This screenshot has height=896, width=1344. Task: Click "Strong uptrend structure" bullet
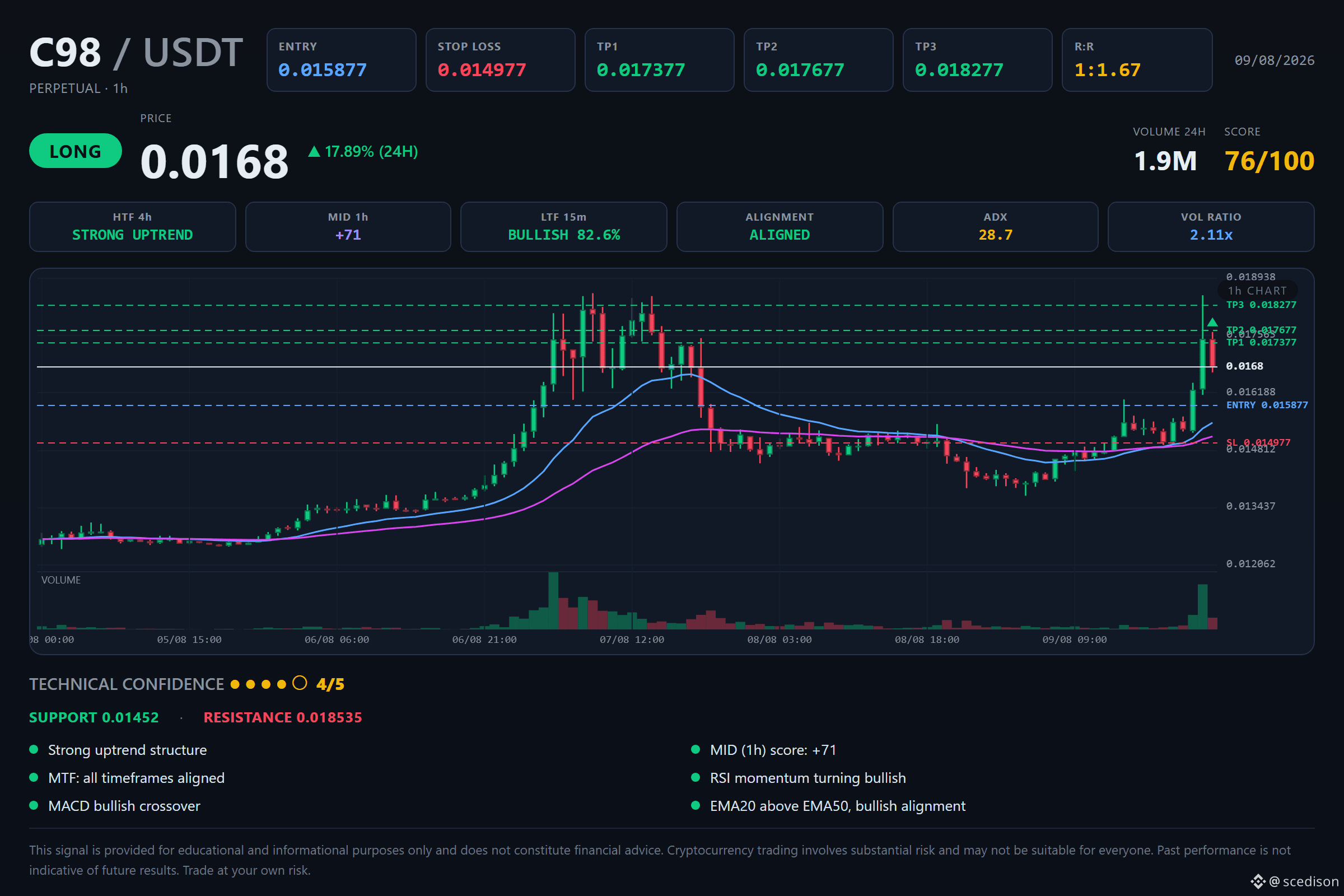(128, 750)
